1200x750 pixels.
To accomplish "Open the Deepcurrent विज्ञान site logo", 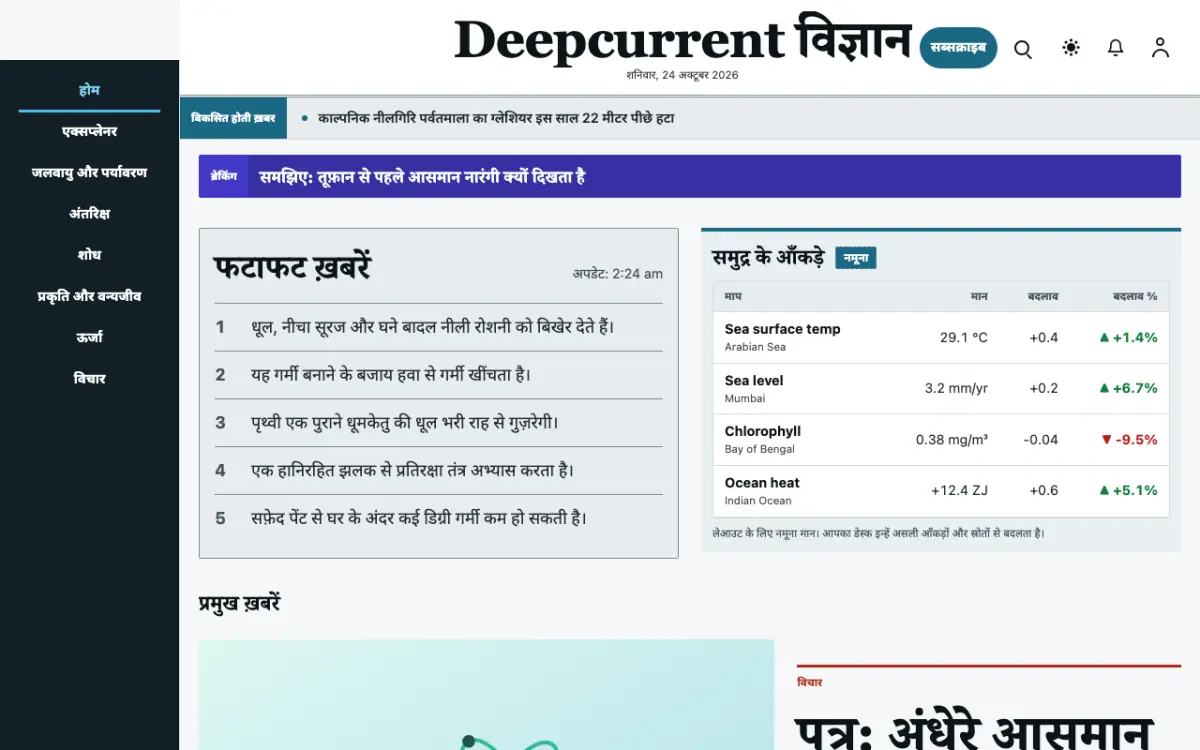I will point(682,40).
